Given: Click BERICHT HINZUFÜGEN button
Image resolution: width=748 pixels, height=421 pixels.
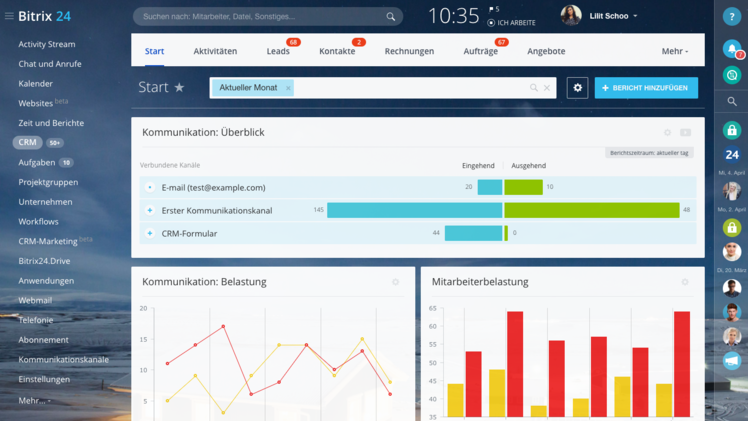Looking at the screenshot, I should (646, 88).
